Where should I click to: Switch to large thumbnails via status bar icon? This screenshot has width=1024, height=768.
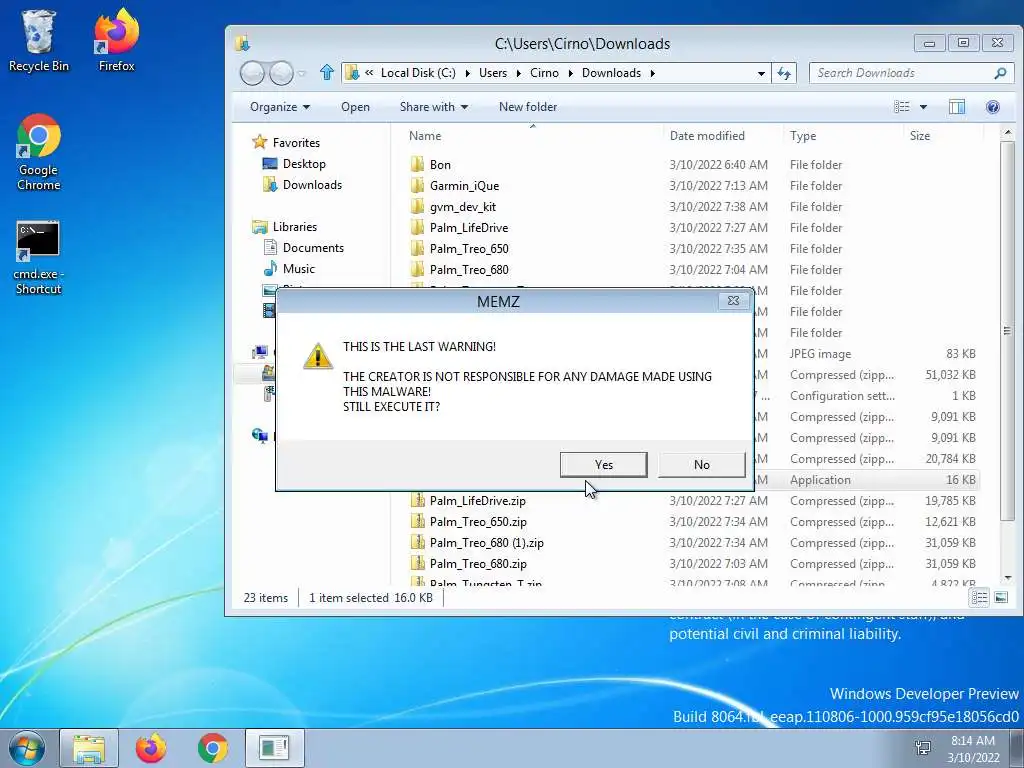[1000, 597]
